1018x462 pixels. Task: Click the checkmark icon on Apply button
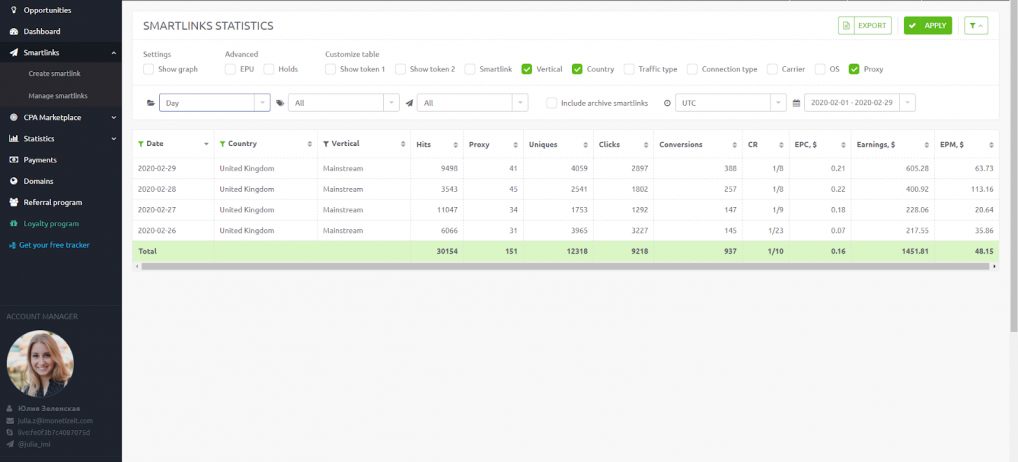point(912,25)
